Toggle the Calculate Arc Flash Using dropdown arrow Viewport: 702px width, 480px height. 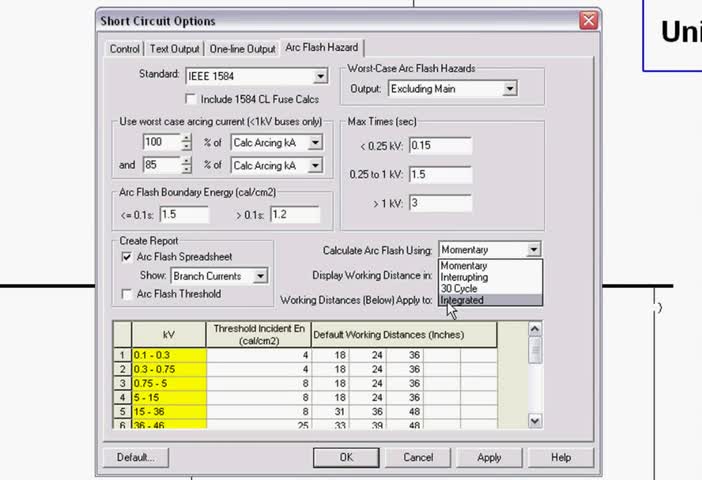pos(534,249)
